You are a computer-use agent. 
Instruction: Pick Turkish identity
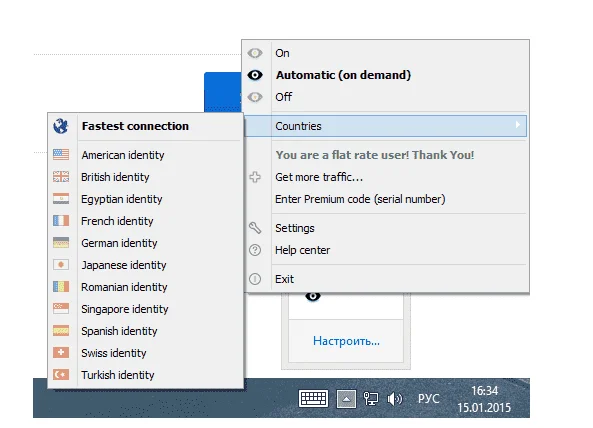tap(146, 375)
